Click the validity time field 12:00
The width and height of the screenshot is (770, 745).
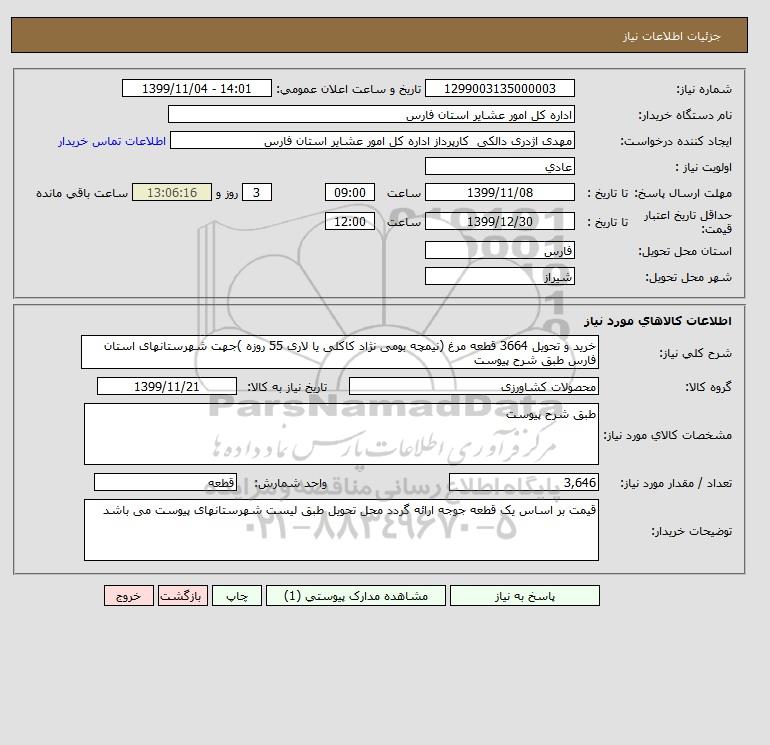350,221
